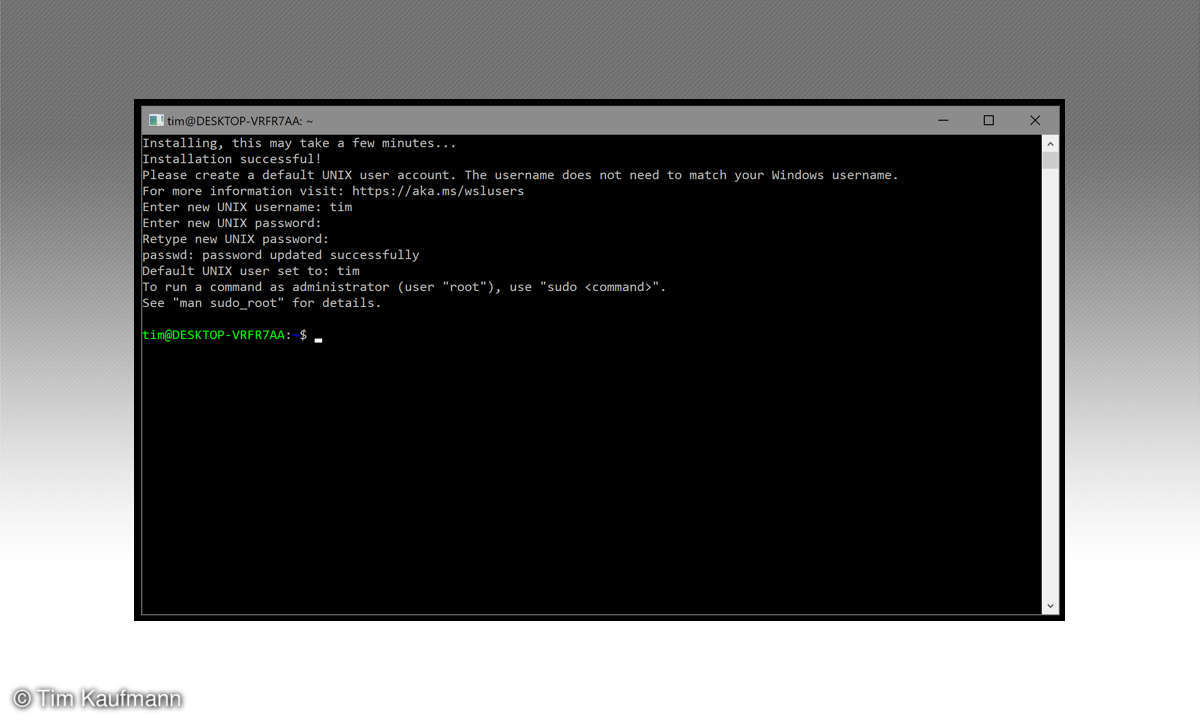Click the 'Enter new UNIX password:' line
The height and width of the screenshot is (720, 1200).
click(232, 223)
